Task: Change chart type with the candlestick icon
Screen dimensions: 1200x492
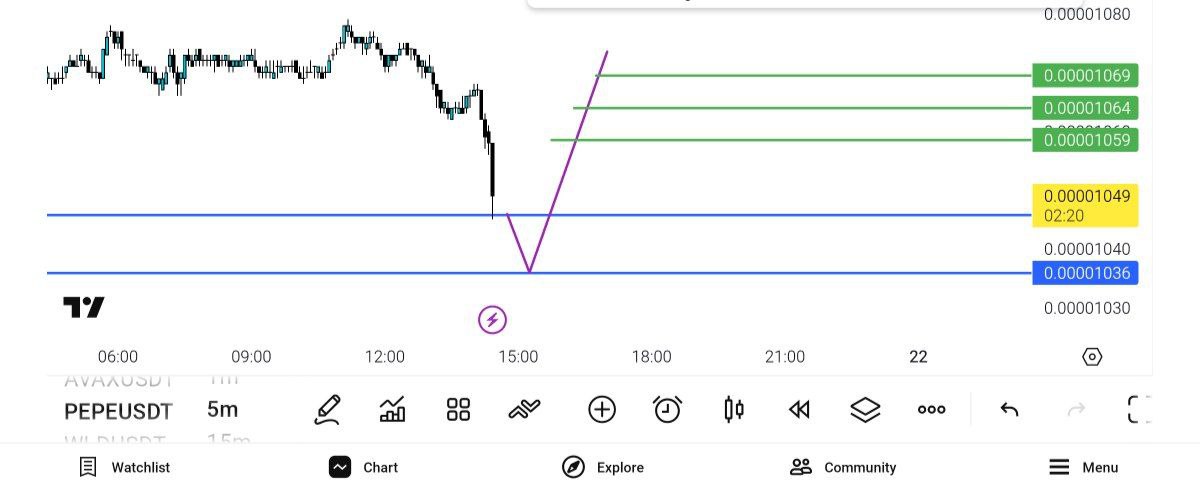Action: tap(734, 409)
